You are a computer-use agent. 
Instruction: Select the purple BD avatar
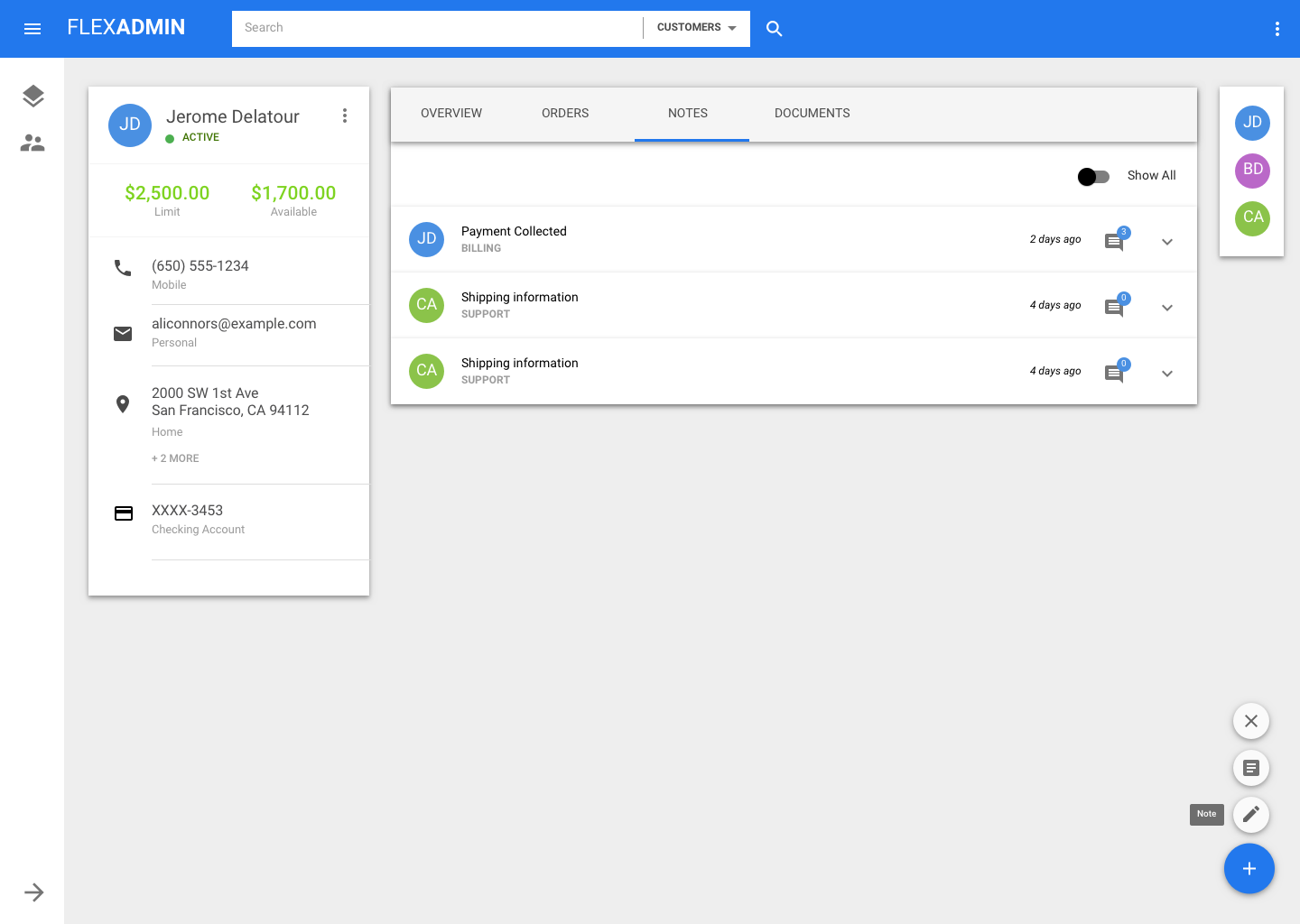[1252, 170]
